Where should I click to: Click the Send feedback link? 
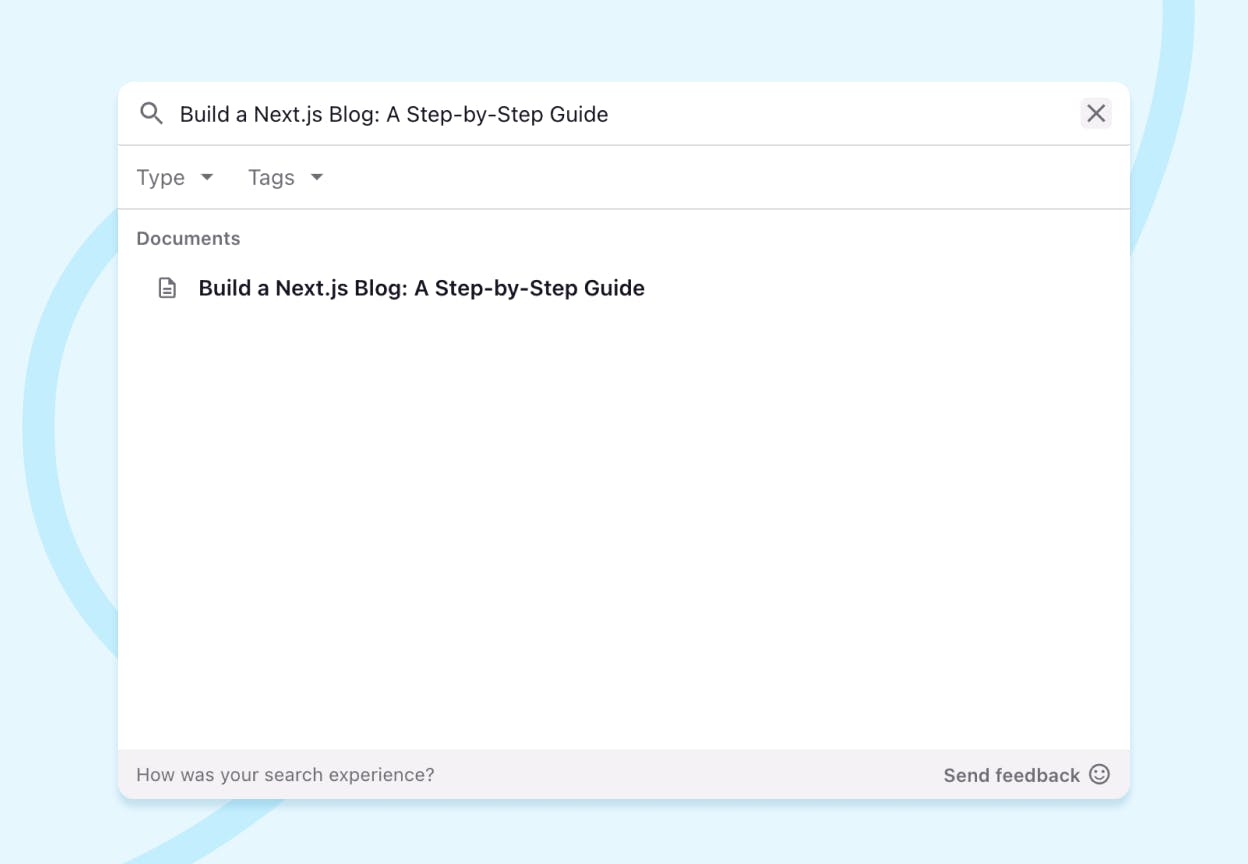(1011, 775)
